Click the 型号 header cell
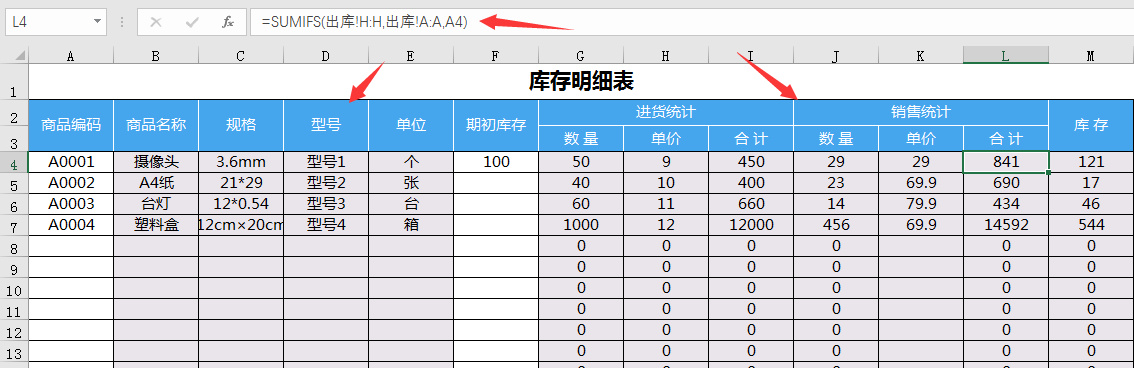 tap(325, 124)
